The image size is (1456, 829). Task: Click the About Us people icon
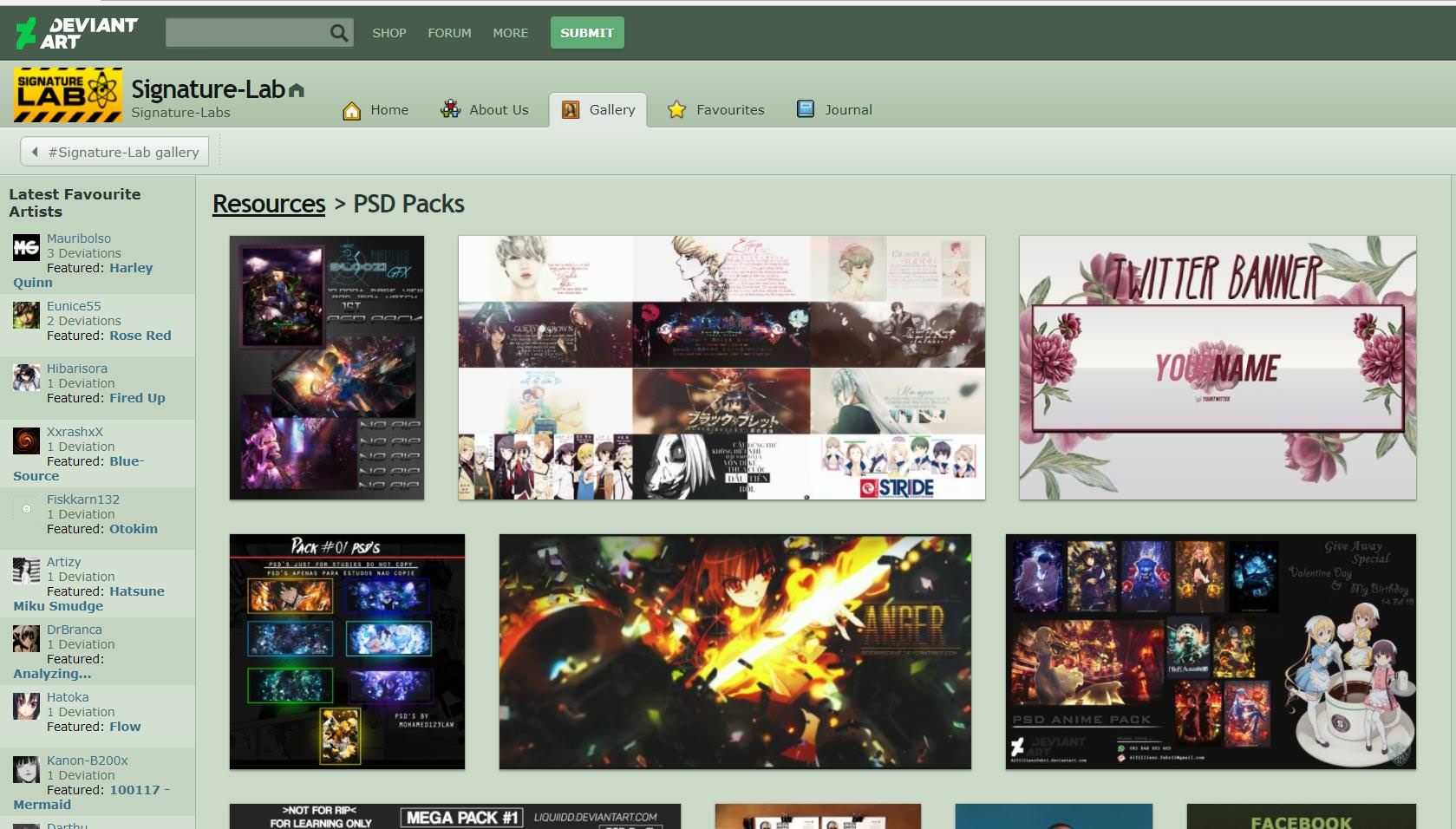[x=450, y=109]
